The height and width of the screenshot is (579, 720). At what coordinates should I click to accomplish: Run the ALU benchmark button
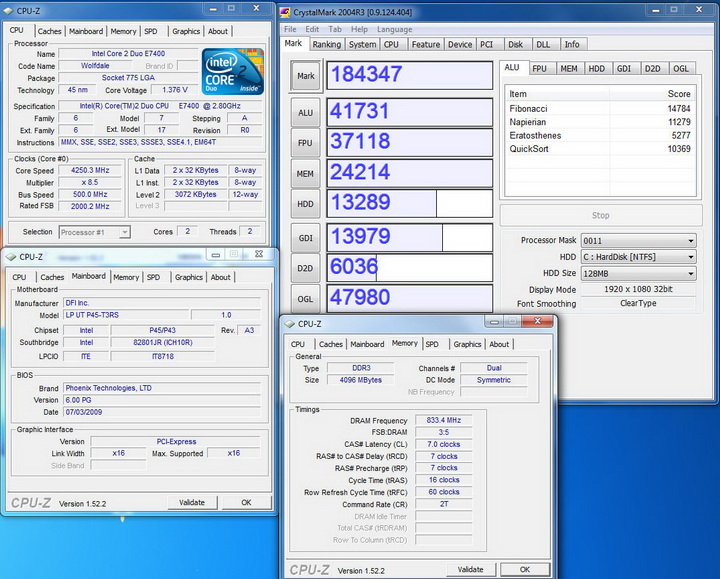pyautogui.click(x=305, y=113)
